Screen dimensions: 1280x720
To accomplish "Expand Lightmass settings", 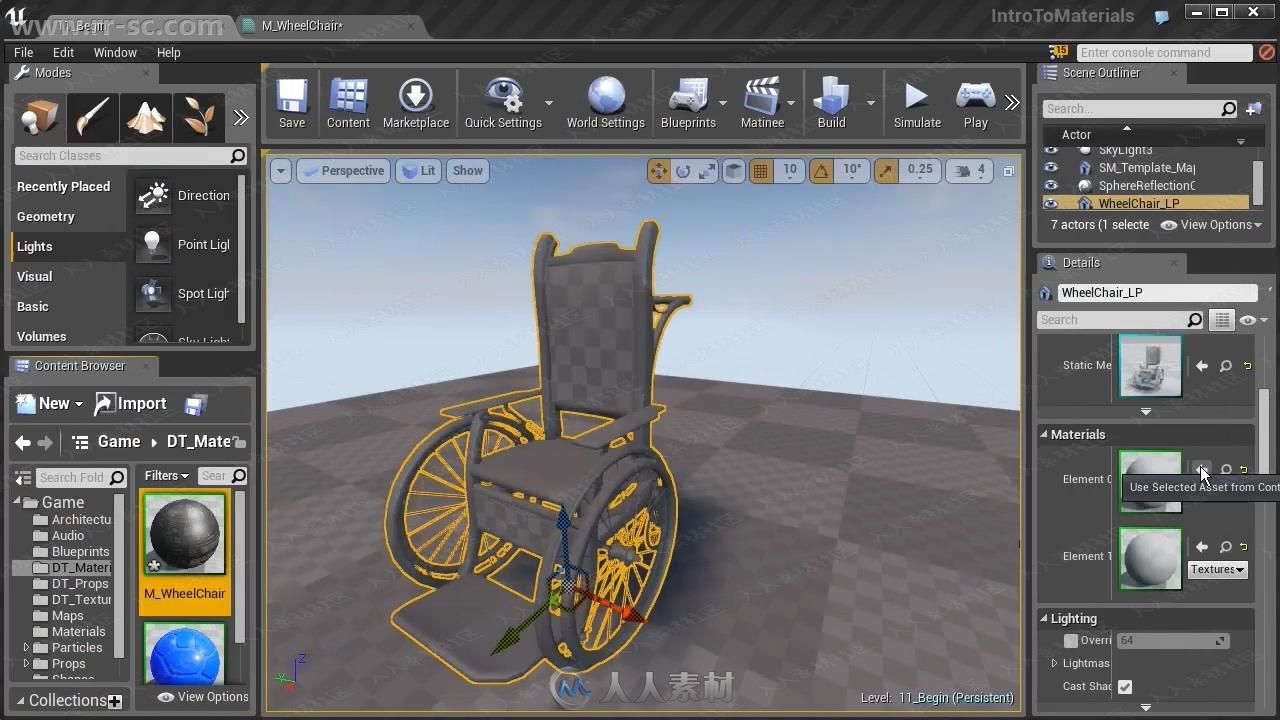I will (1054, 663).
